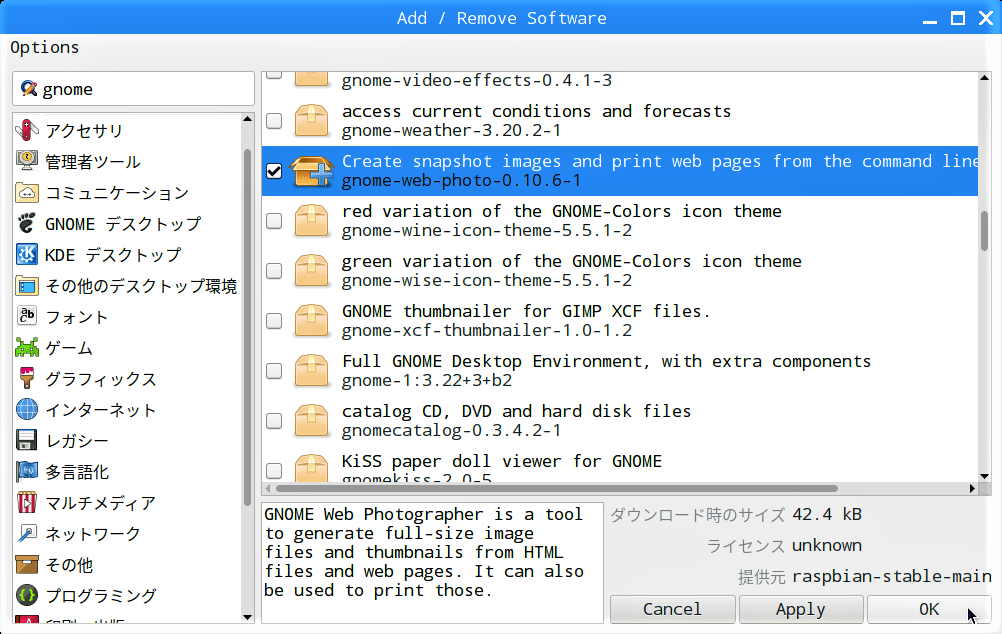This screenshot has width=1002, height=634.
Task: Click the Apply button
Action: 801,609
